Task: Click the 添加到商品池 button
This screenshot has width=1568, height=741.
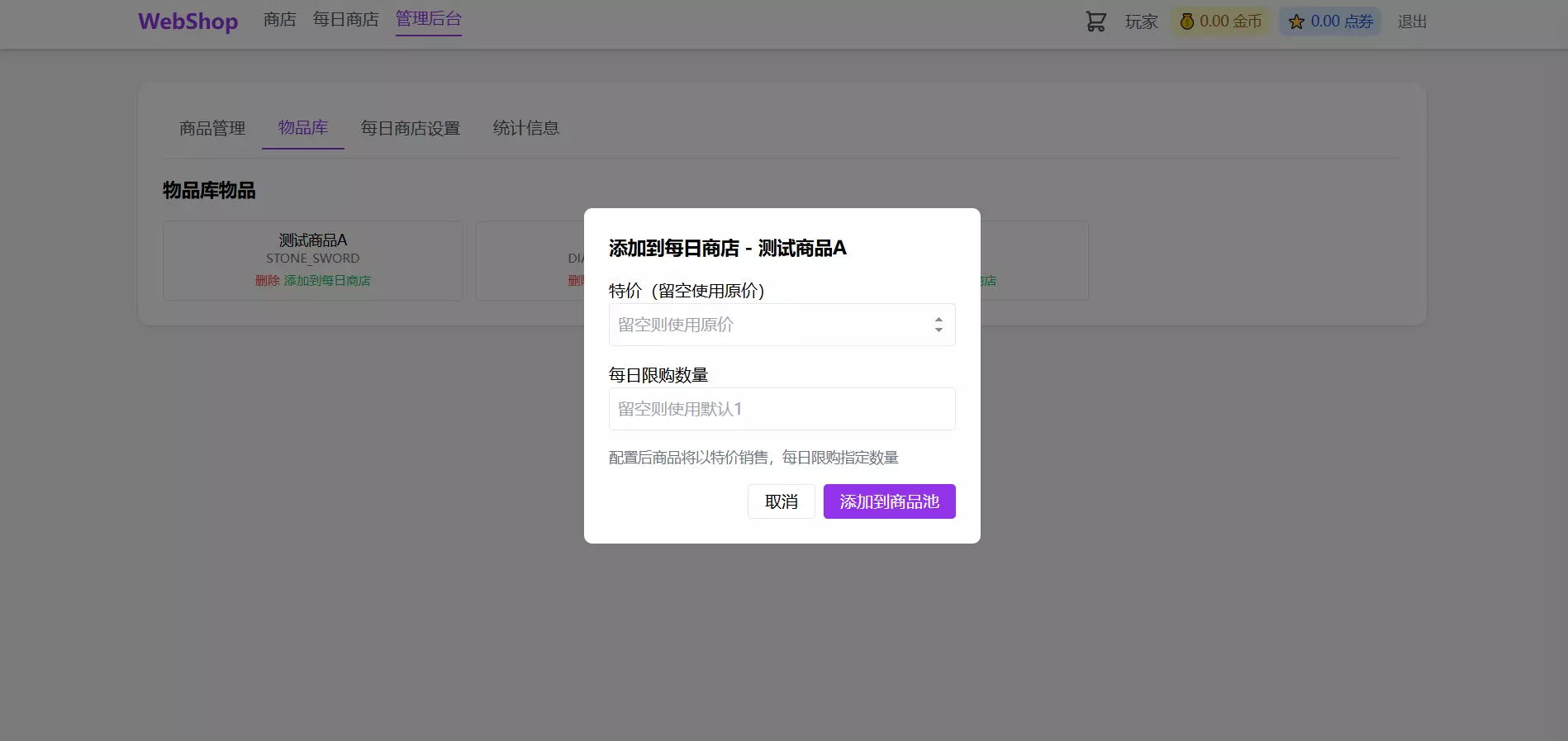Action: 889,501
